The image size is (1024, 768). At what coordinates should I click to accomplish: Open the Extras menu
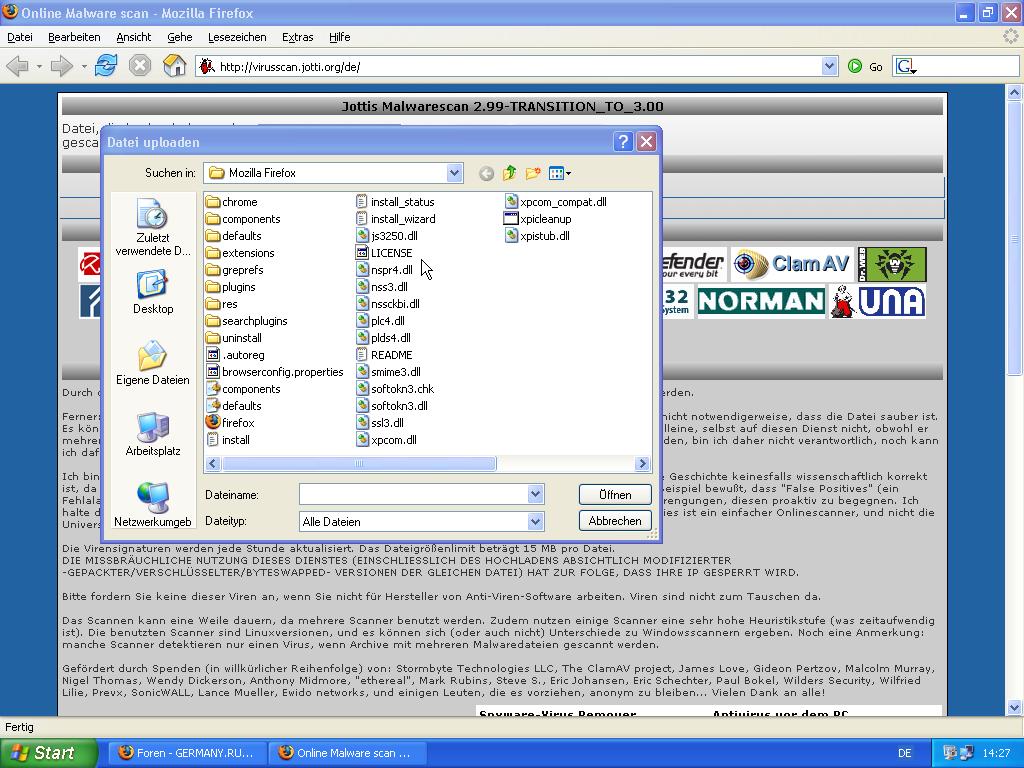tap(297, 37)
